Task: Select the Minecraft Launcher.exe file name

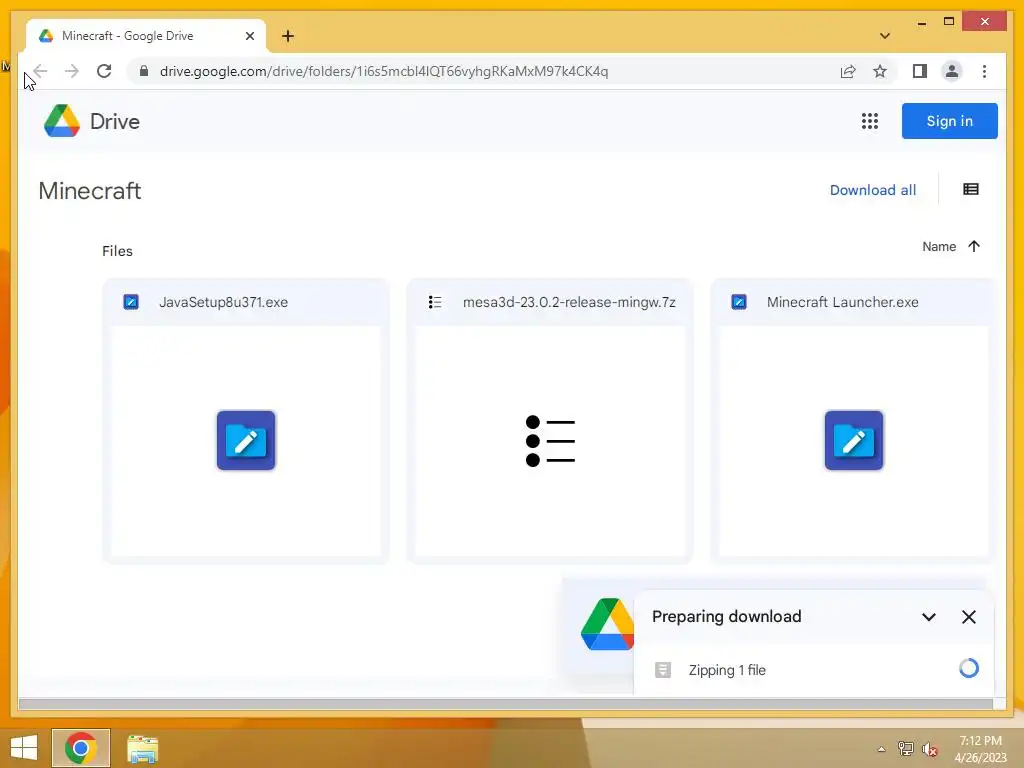Action: click(x=842, y=302)
